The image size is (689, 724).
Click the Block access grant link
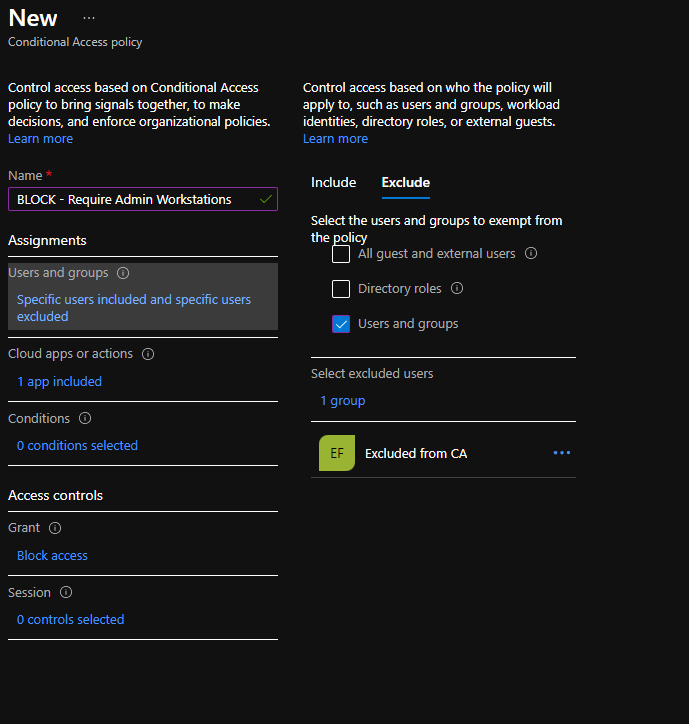click(52, 555)
